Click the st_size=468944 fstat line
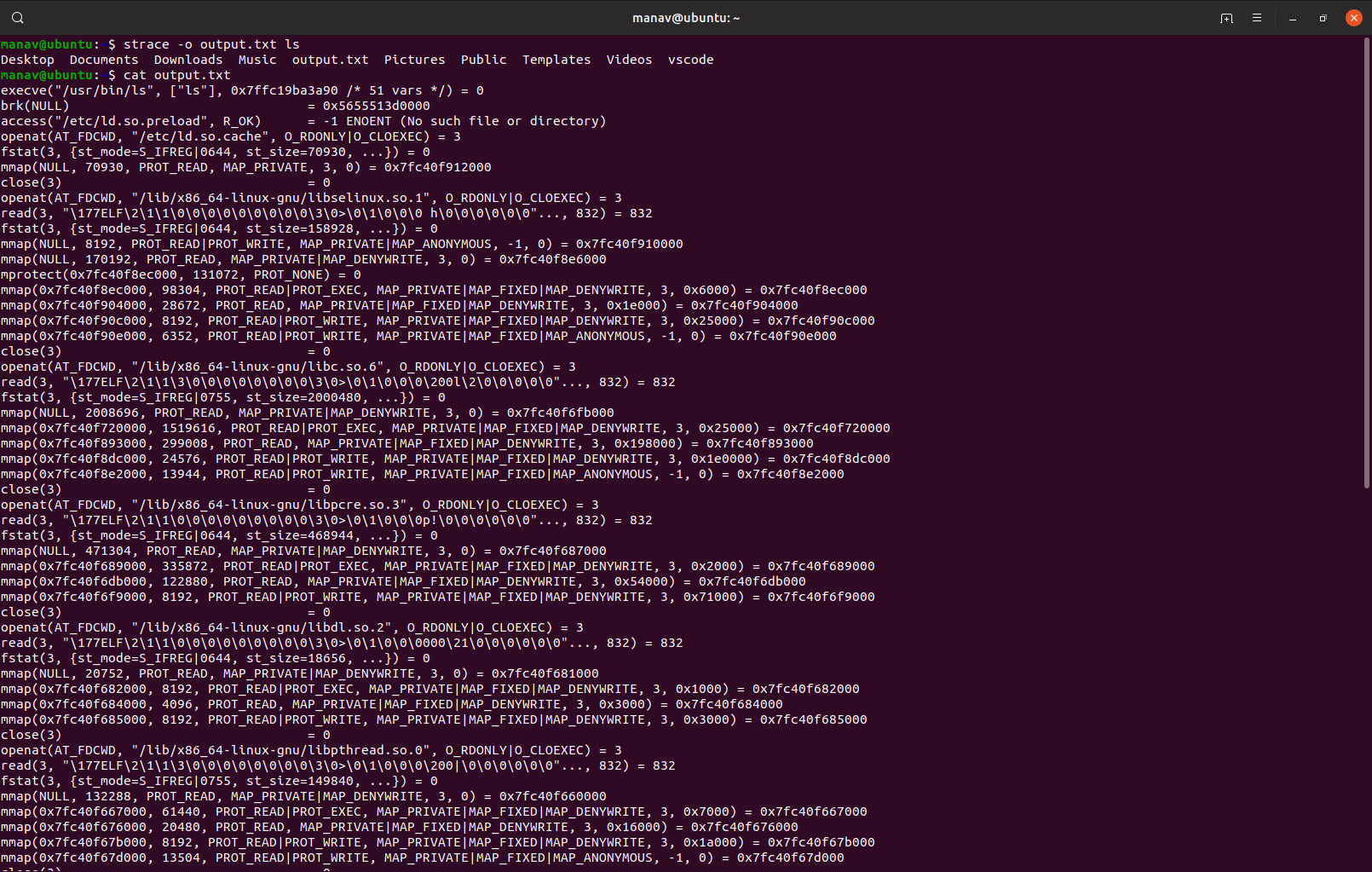This screenshot has height=872, width=1372. tap(219, 535)
